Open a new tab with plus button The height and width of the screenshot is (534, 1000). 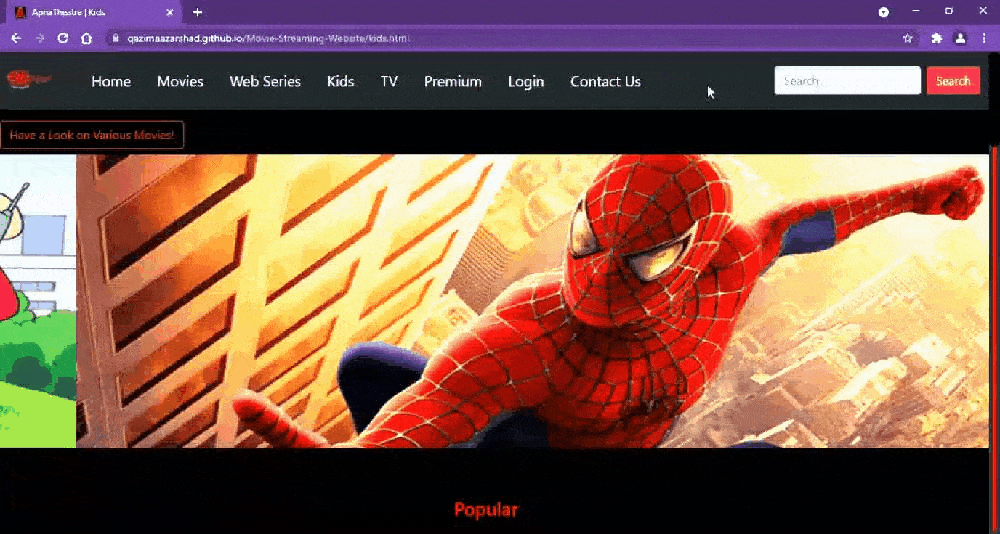(198, 12)
